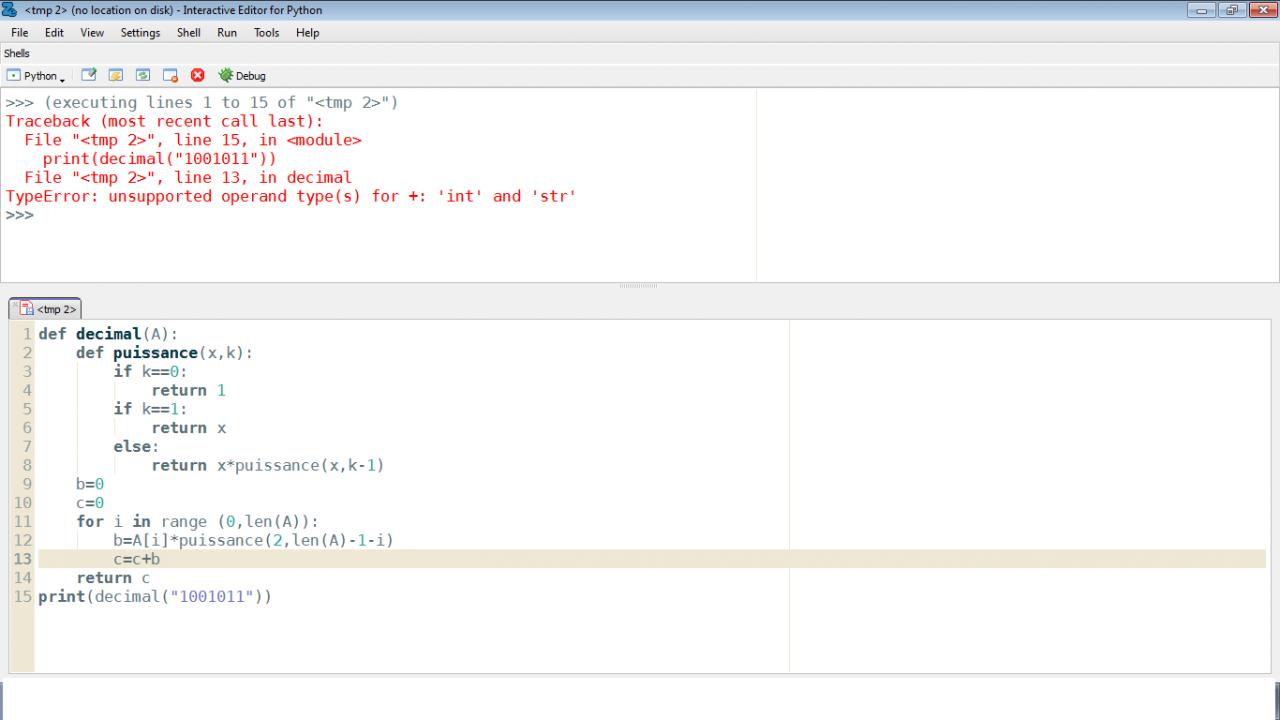This screenshot has height=720, width=1280.
Task: Open the Settings menu
Action: [140, 33]
